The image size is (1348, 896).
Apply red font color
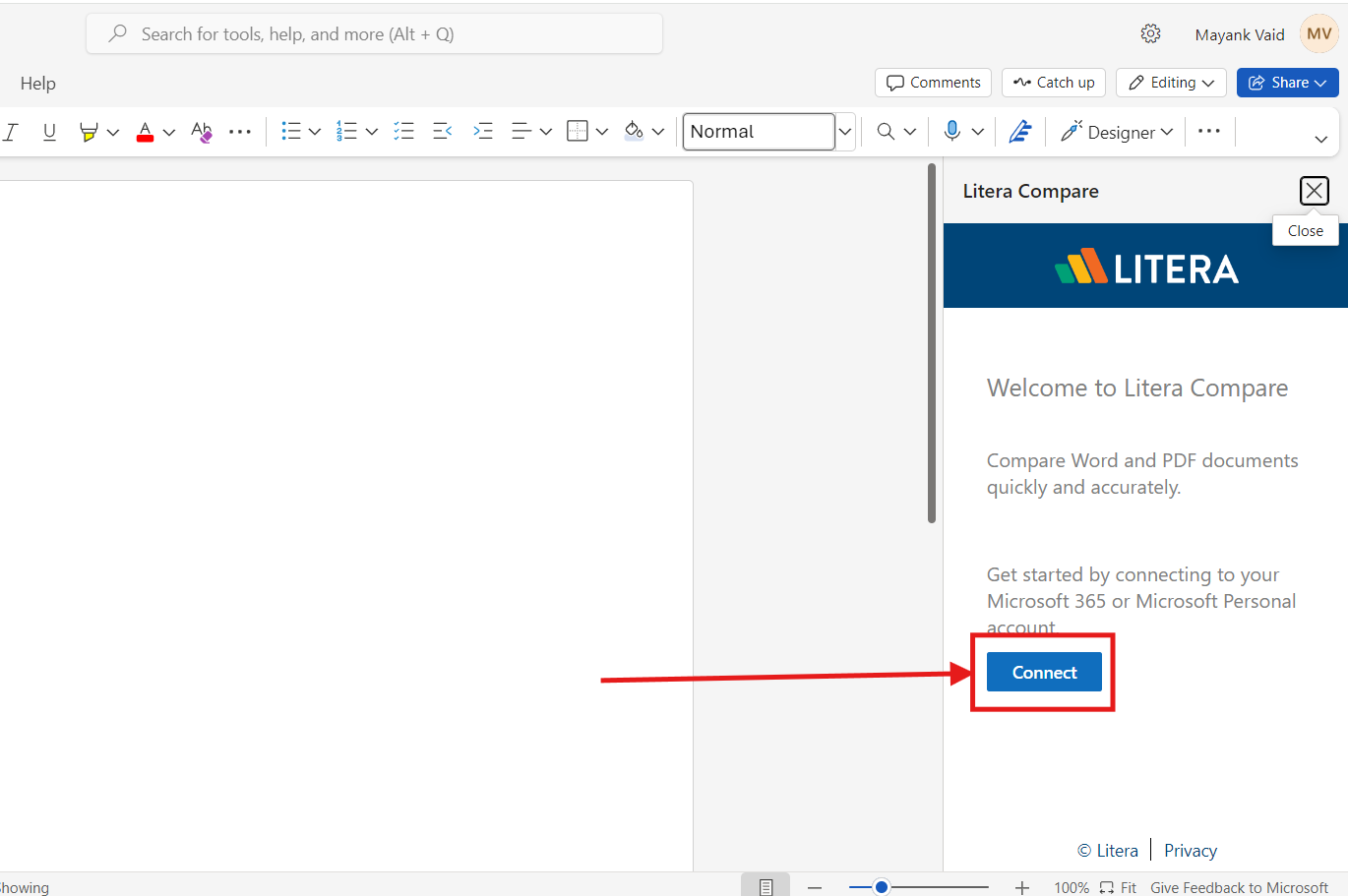[144, 131]
